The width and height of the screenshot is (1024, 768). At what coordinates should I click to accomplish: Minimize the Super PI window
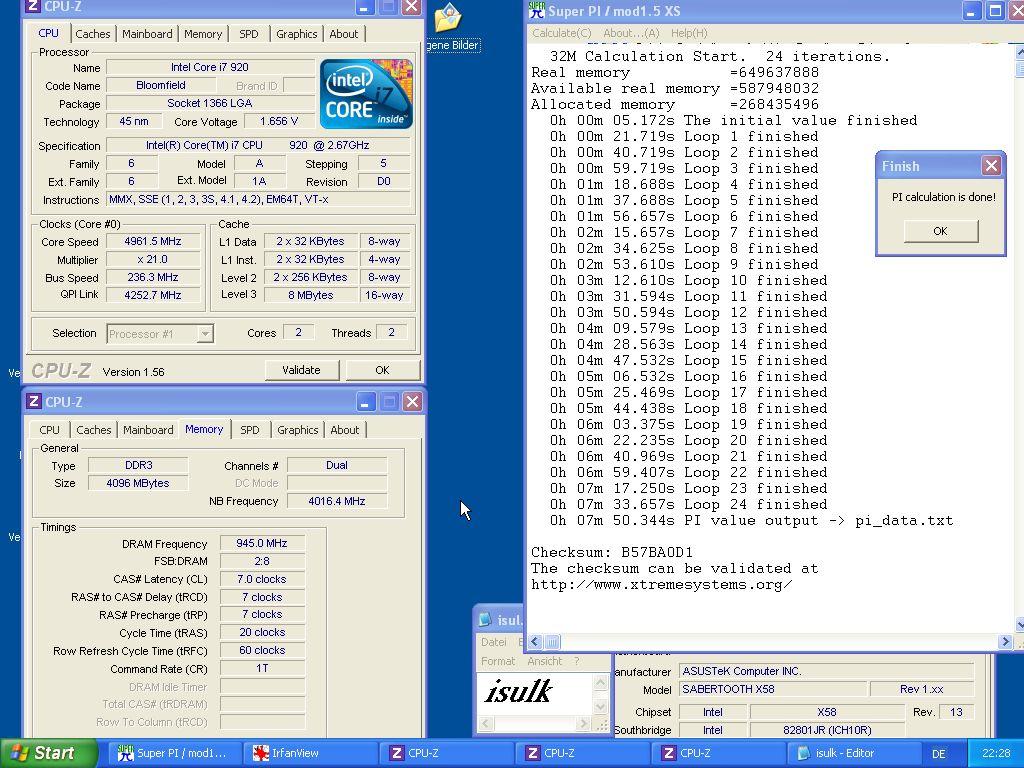[971, 10]
